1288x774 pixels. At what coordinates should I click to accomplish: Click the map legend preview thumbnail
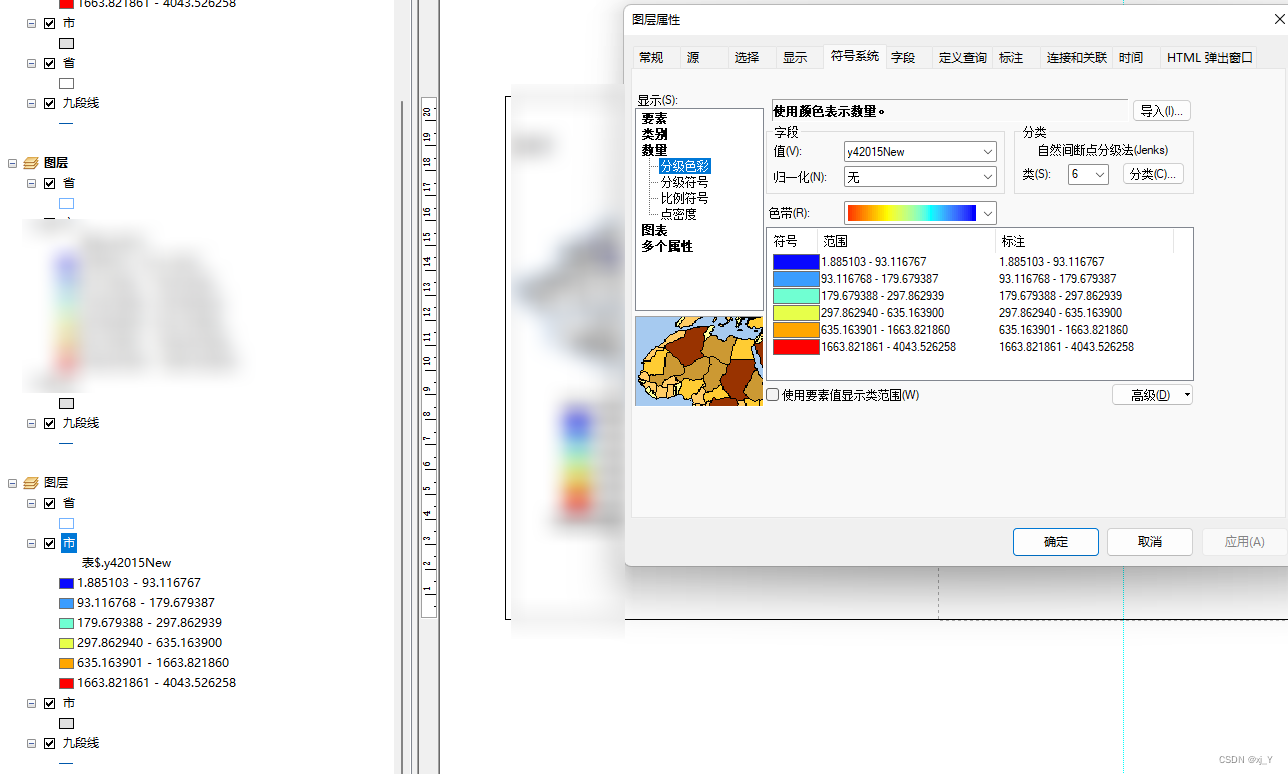698,360
